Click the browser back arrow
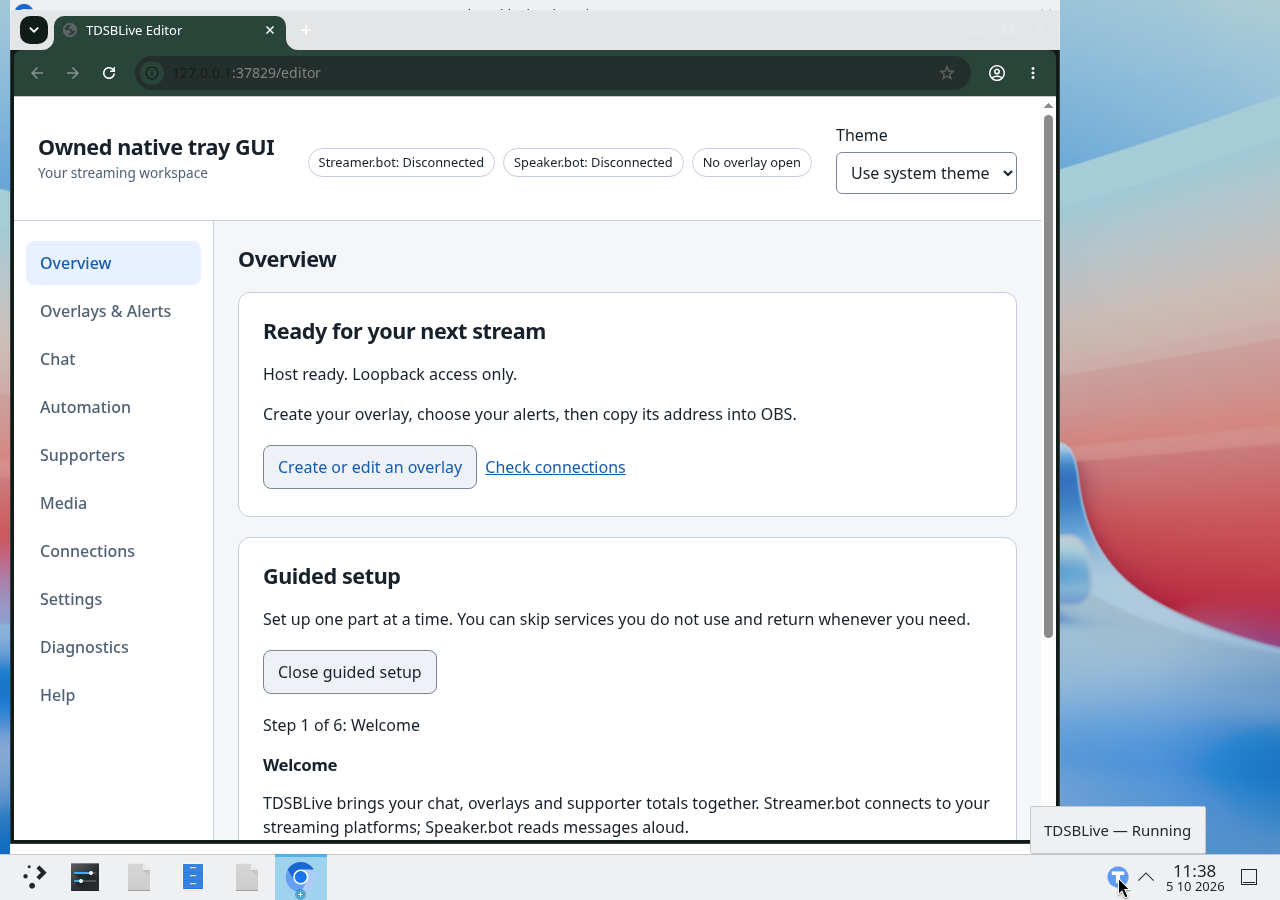The width and height of the screenshot is (1280, 900). pos(37,73)
